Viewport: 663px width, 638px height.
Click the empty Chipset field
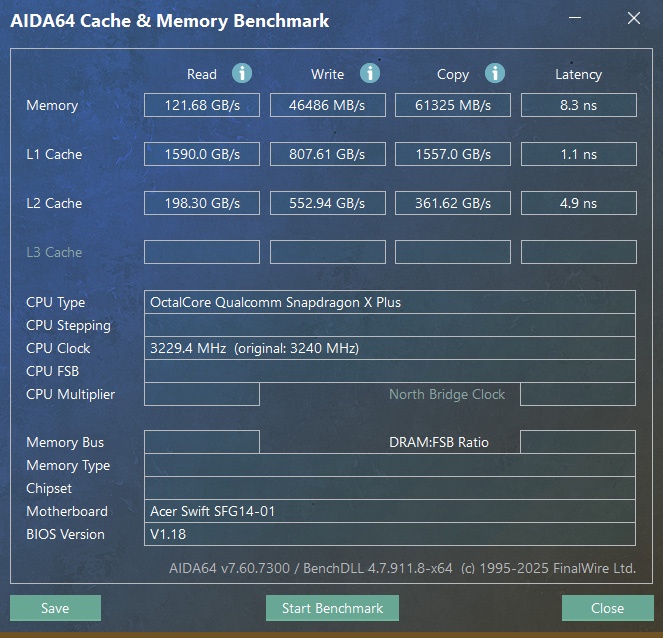(390, 488)
